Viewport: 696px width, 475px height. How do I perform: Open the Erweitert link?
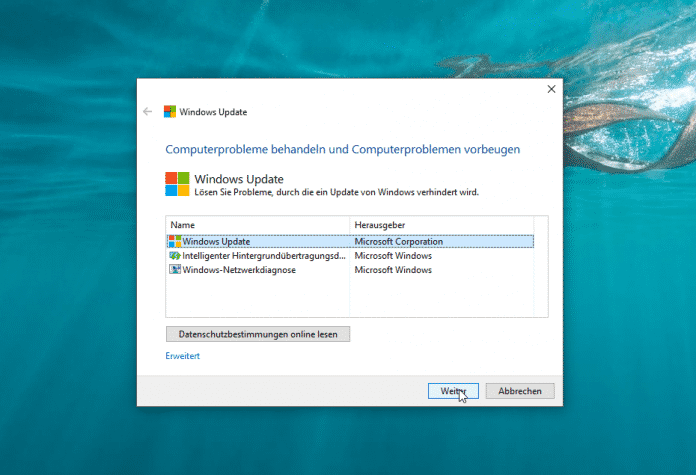[x=183, y=356]
